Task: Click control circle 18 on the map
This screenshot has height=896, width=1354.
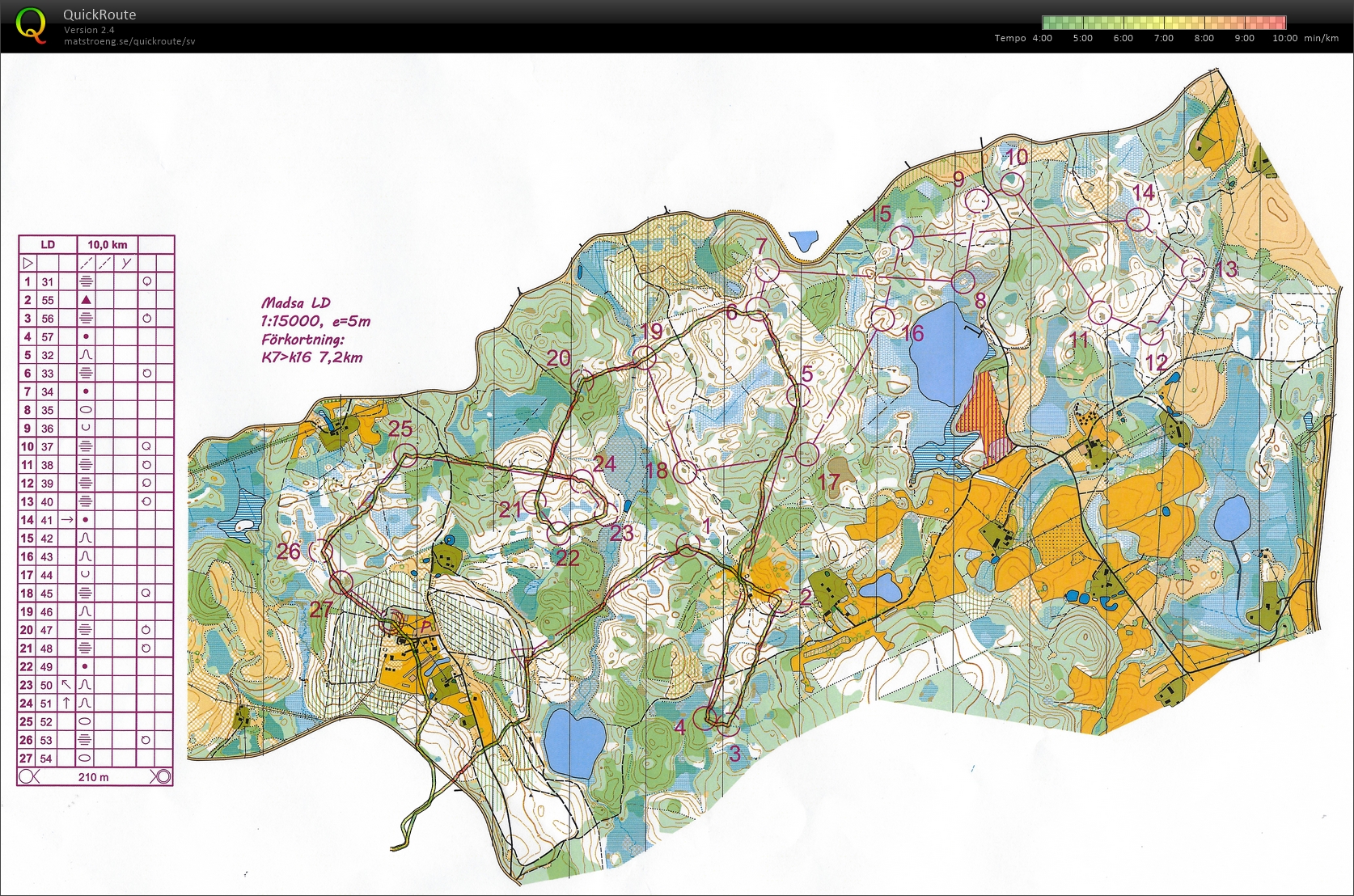Action: pos(684,472)
